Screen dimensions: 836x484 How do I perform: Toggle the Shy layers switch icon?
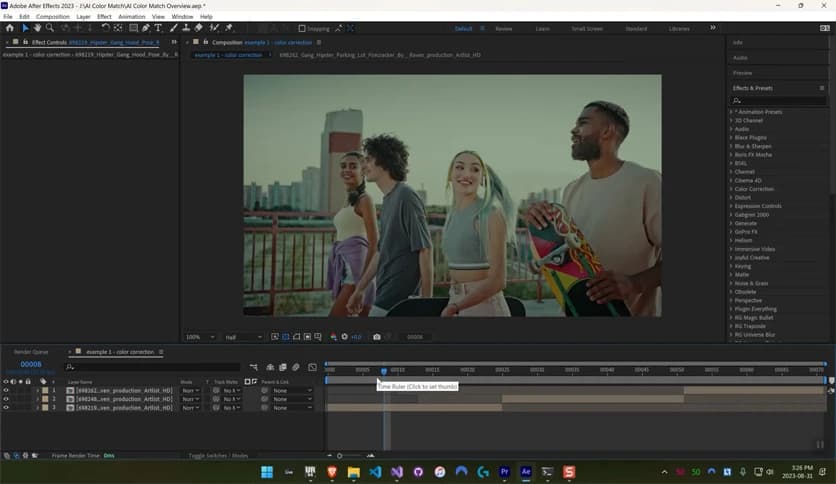click(270, 367)
